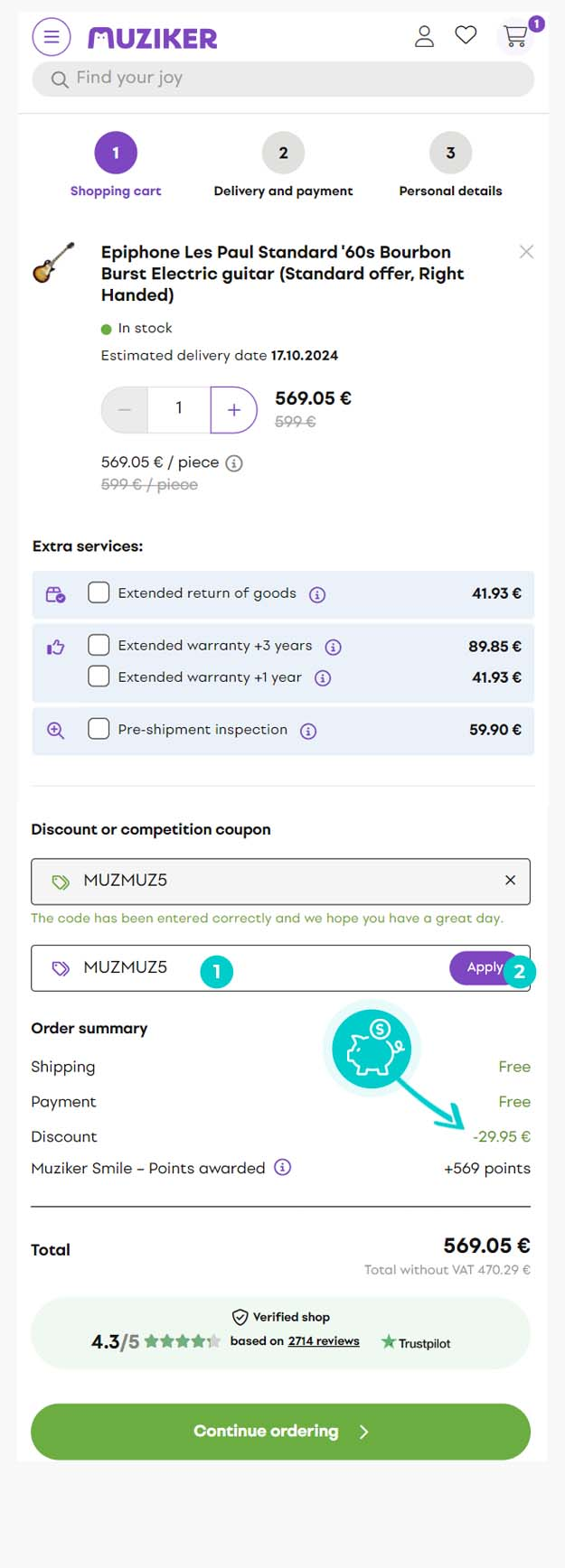Click the Find your joy search field
Viewport: 565px width, 1568px height.
pos(282,79)
